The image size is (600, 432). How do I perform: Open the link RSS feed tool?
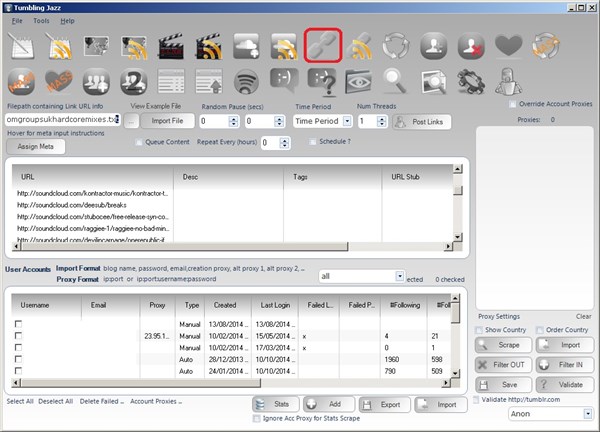359,46
